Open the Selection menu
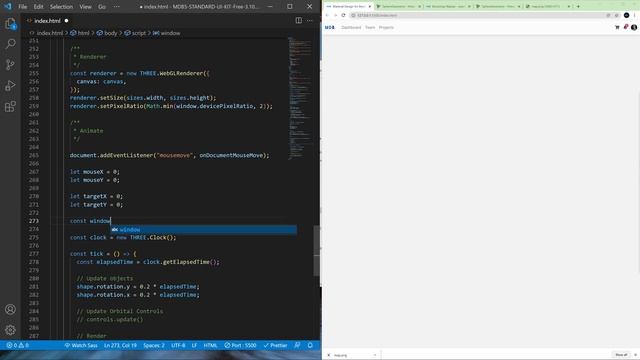 [61, 7]
